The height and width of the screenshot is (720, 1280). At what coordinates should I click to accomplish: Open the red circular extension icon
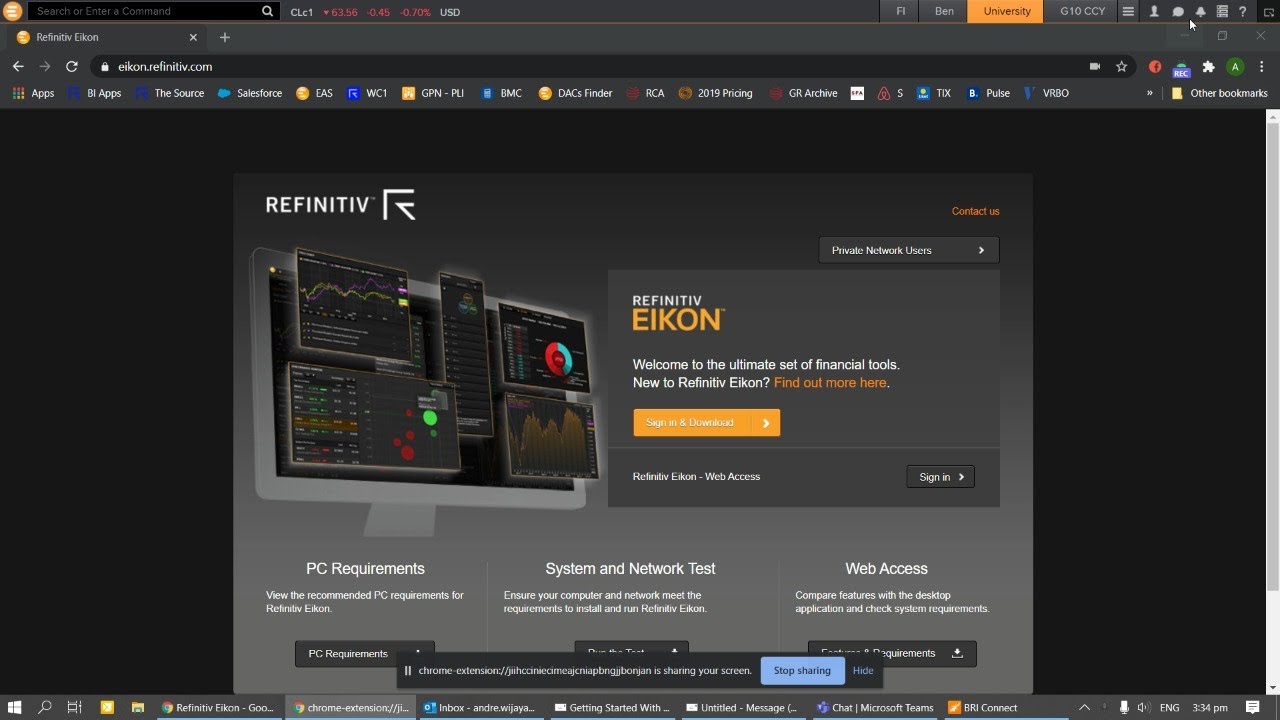point(1155,66)
